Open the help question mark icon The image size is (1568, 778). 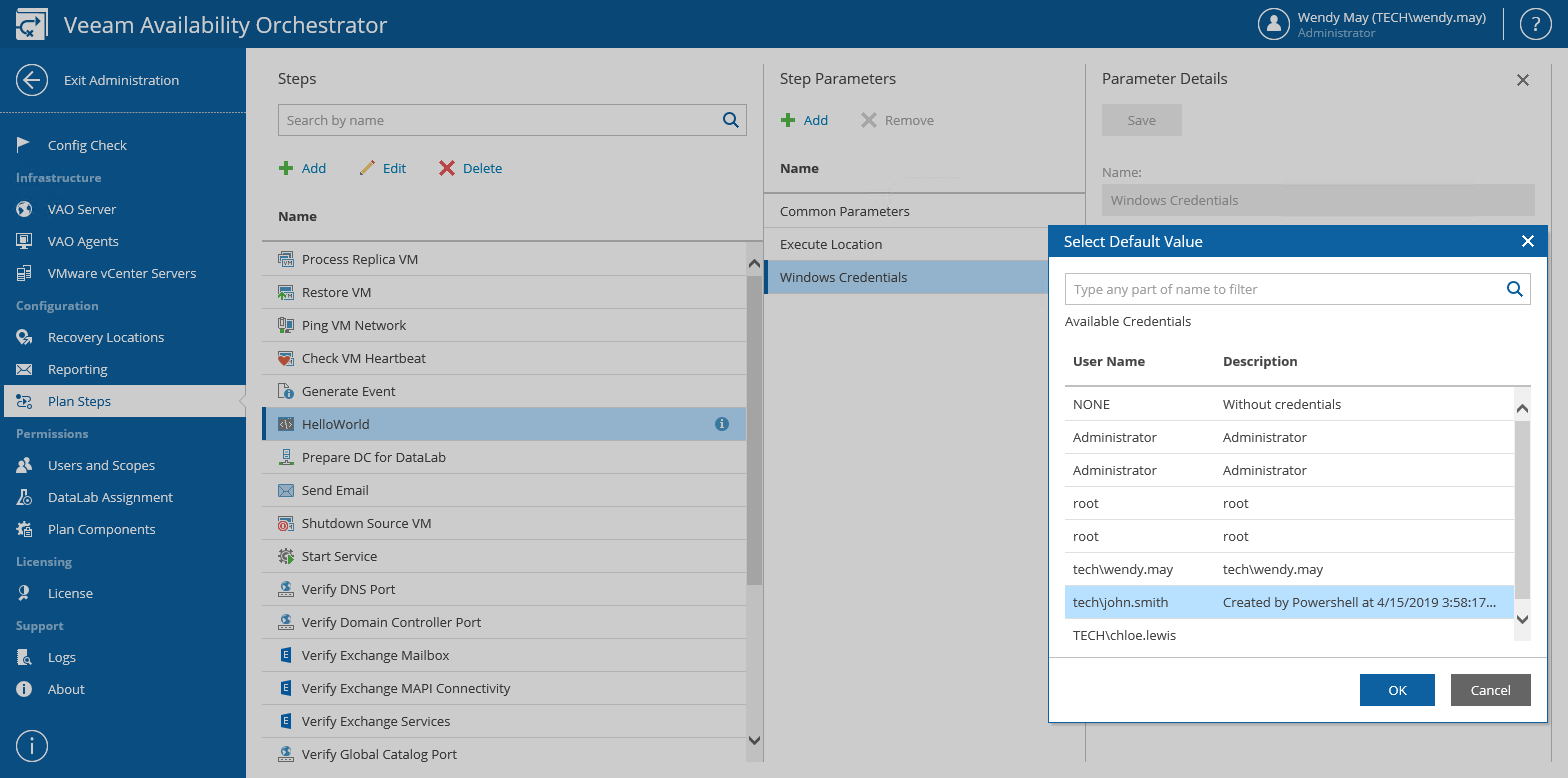(1535, 25)
